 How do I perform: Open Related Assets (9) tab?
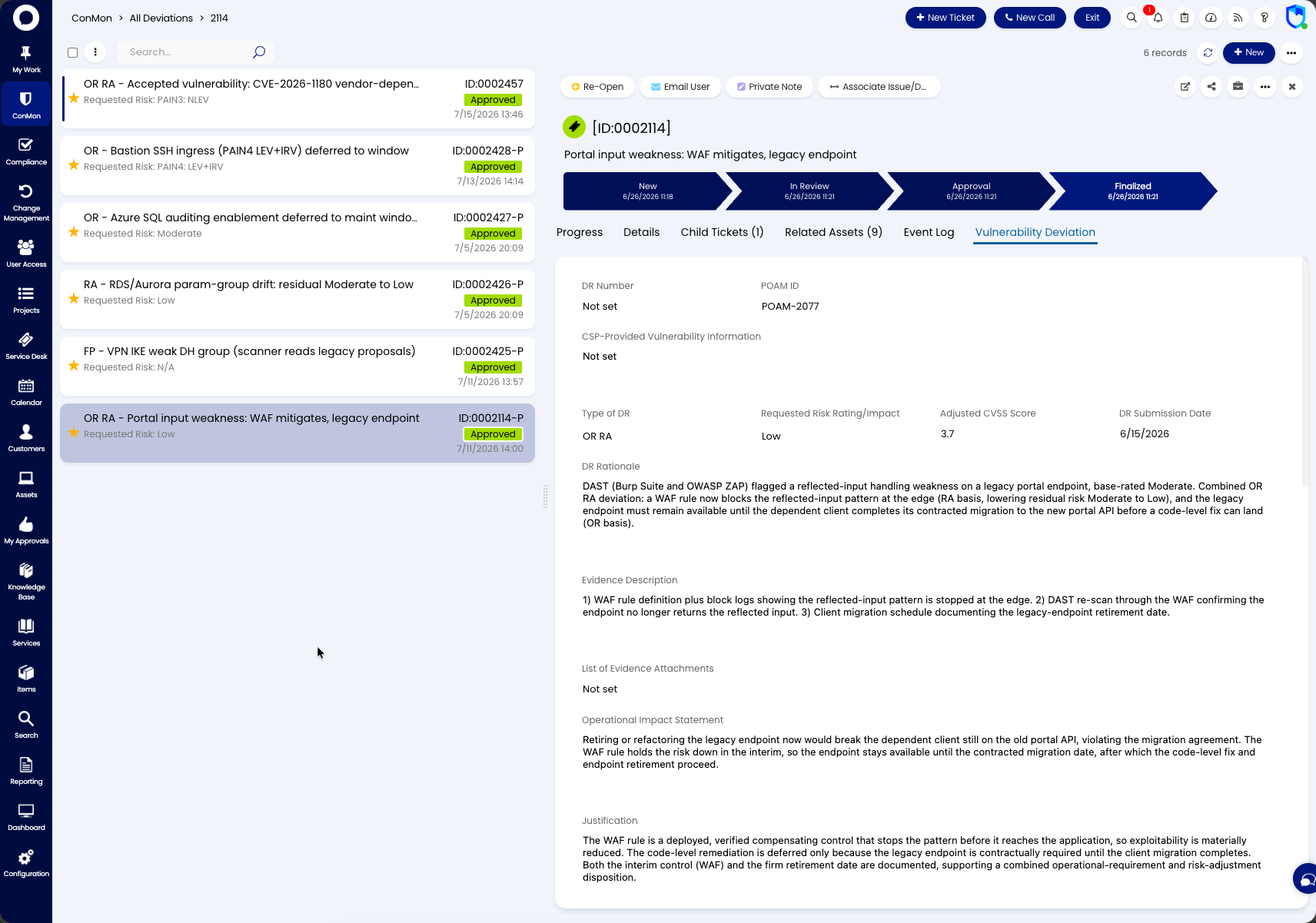pyautogui.click(x=833, y=232)
